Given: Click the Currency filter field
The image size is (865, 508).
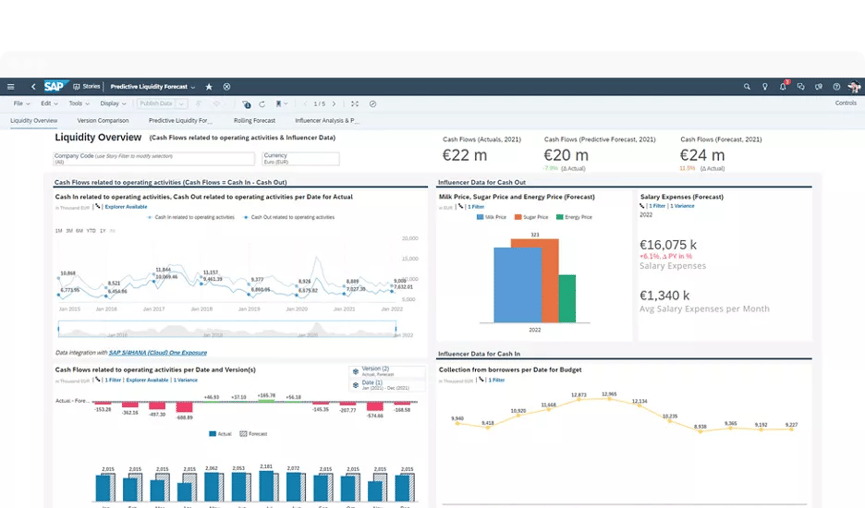Looking at the screenshot, I should 300,158.
